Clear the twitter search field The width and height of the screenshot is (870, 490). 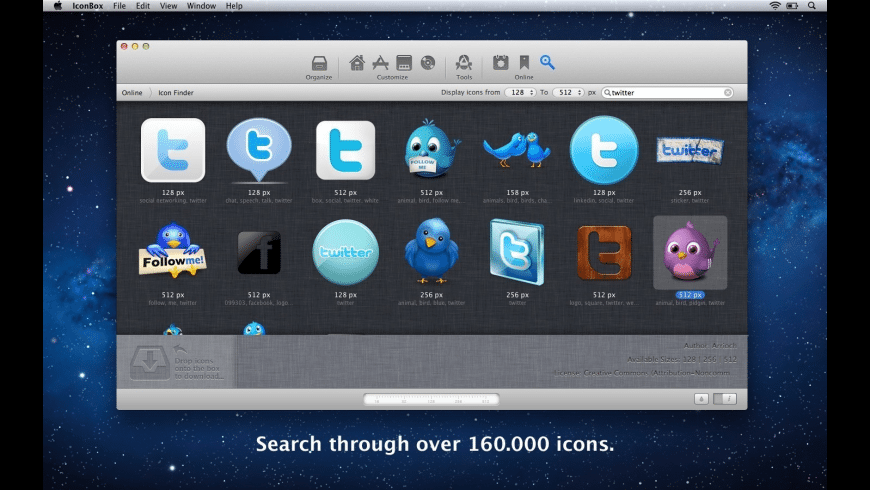tap(727, 93)
